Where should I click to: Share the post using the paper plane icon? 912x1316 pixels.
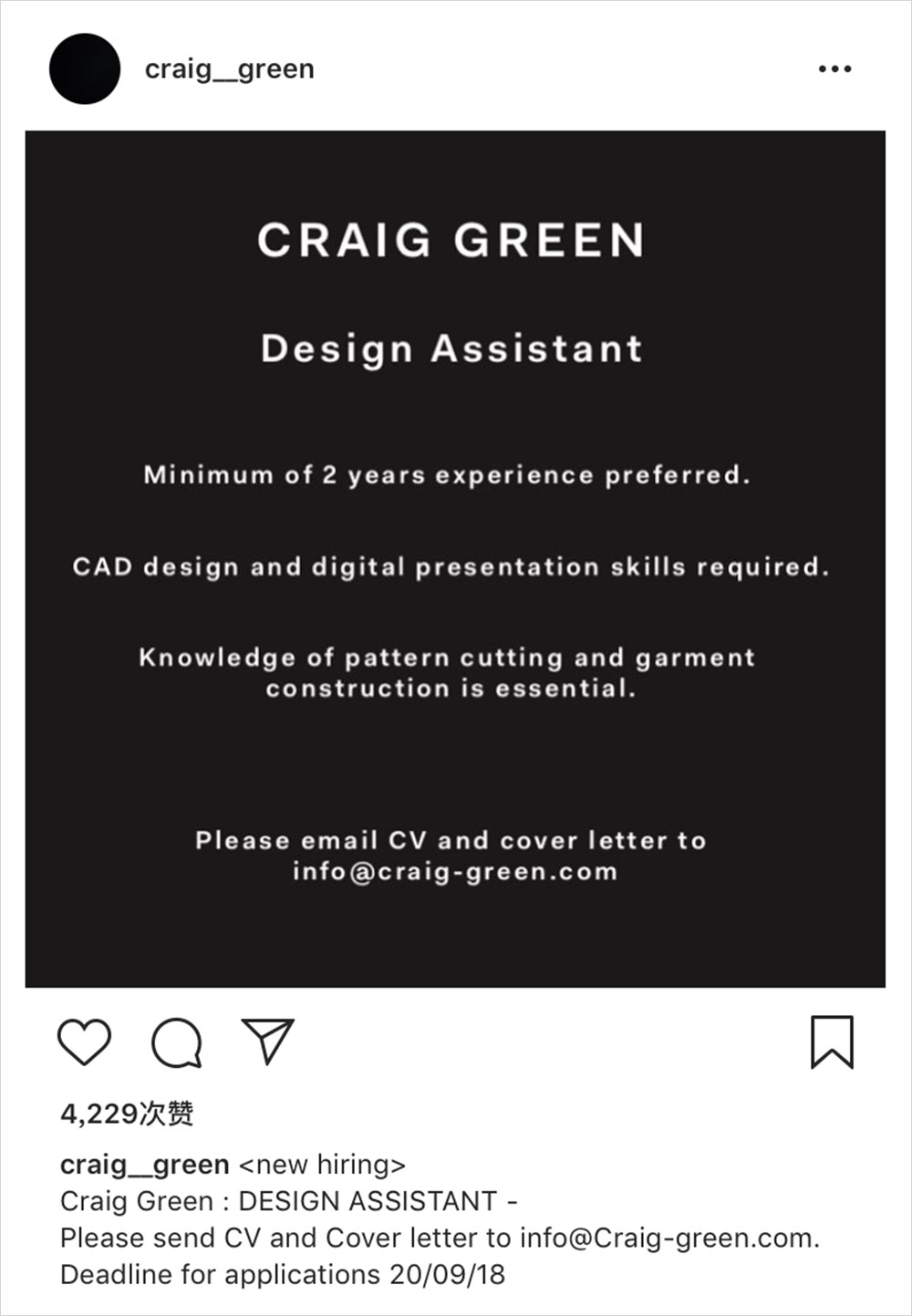pyautogui.click(x=267, y=1041)
